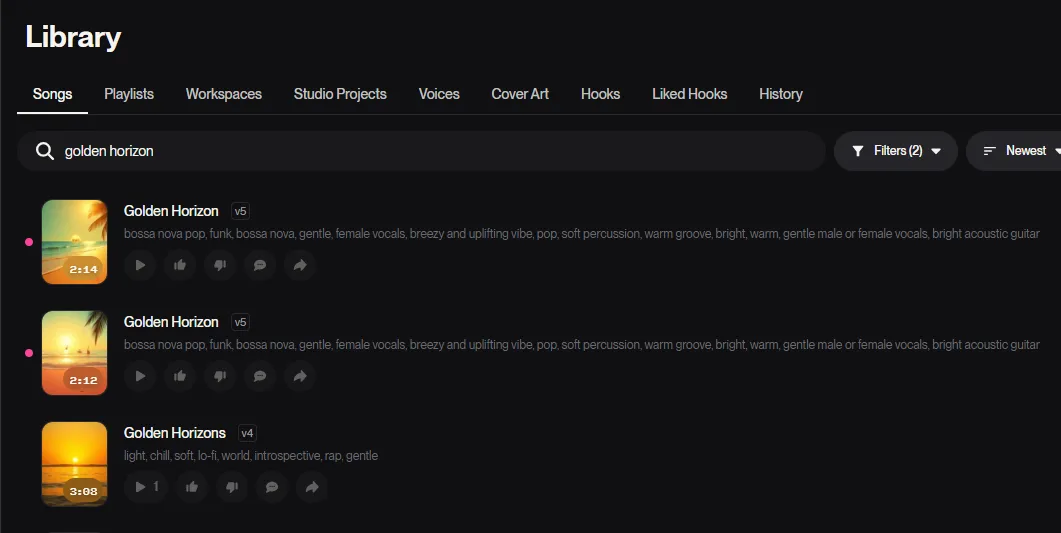Share the Golden Horizons v4 song

(312, 487)
